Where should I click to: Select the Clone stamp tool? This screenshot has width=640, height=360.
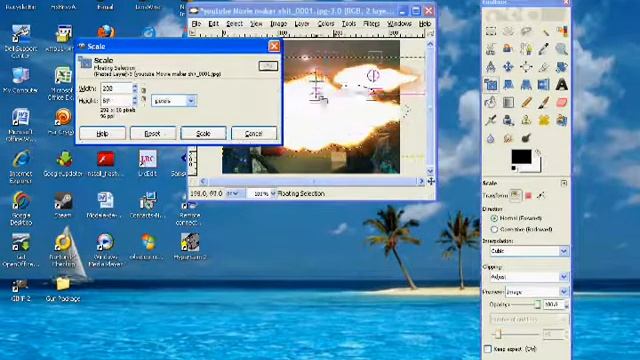click(x=526, y=120)
